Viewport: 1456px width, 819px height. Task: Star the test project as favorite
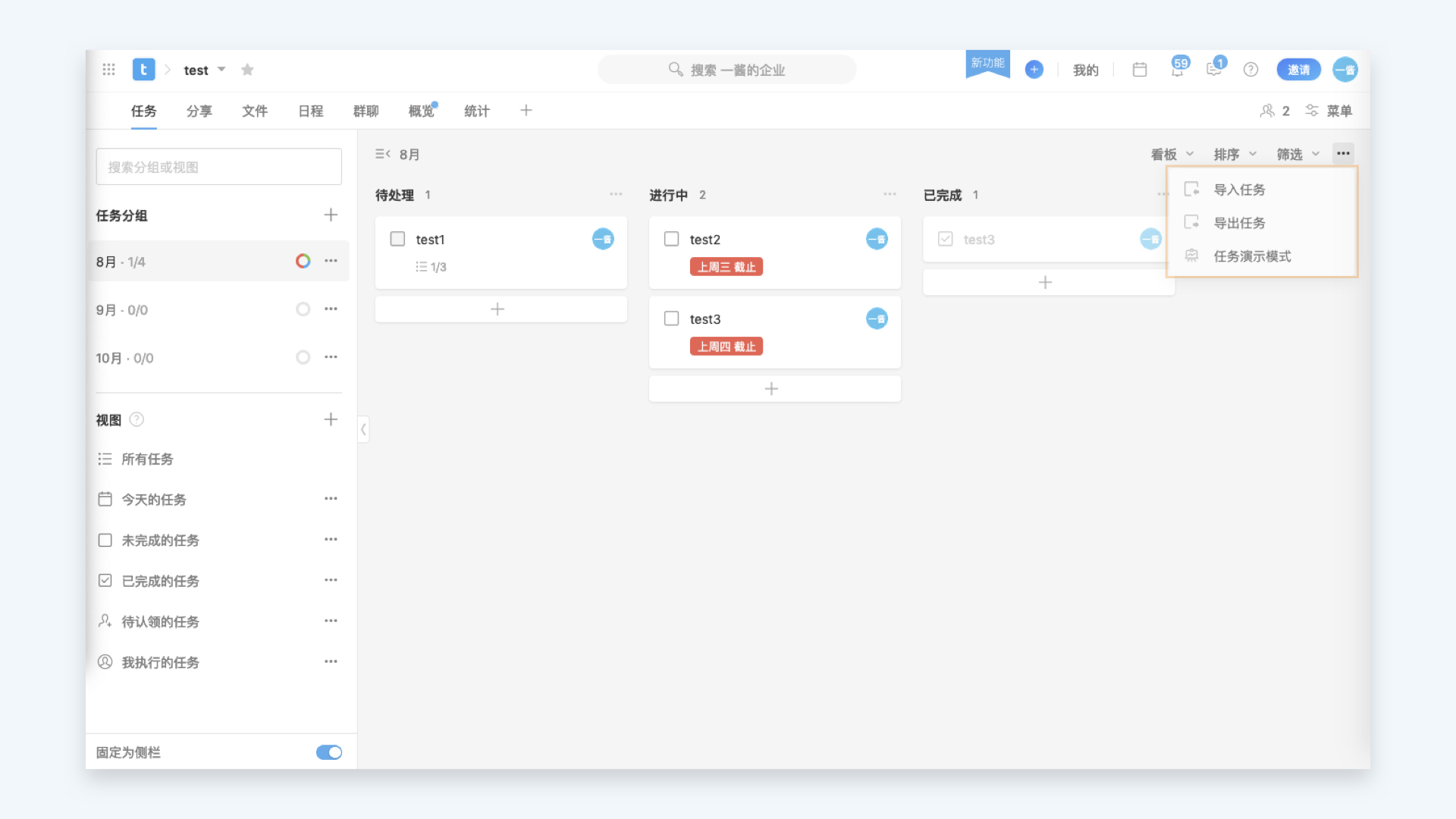247,70
